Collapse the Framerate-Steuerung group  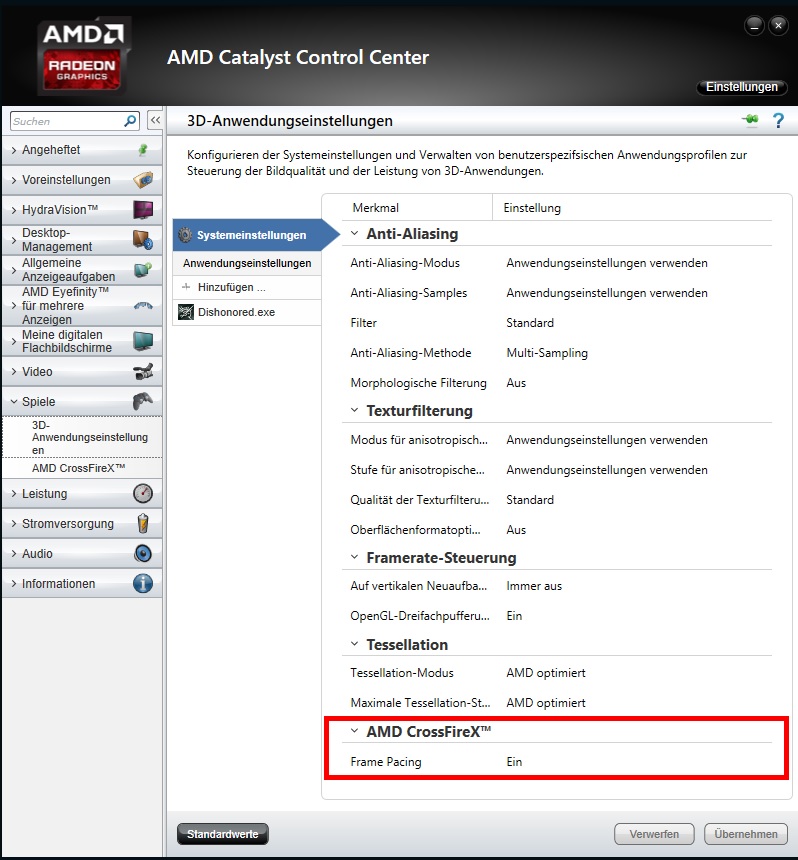(355, 557)
